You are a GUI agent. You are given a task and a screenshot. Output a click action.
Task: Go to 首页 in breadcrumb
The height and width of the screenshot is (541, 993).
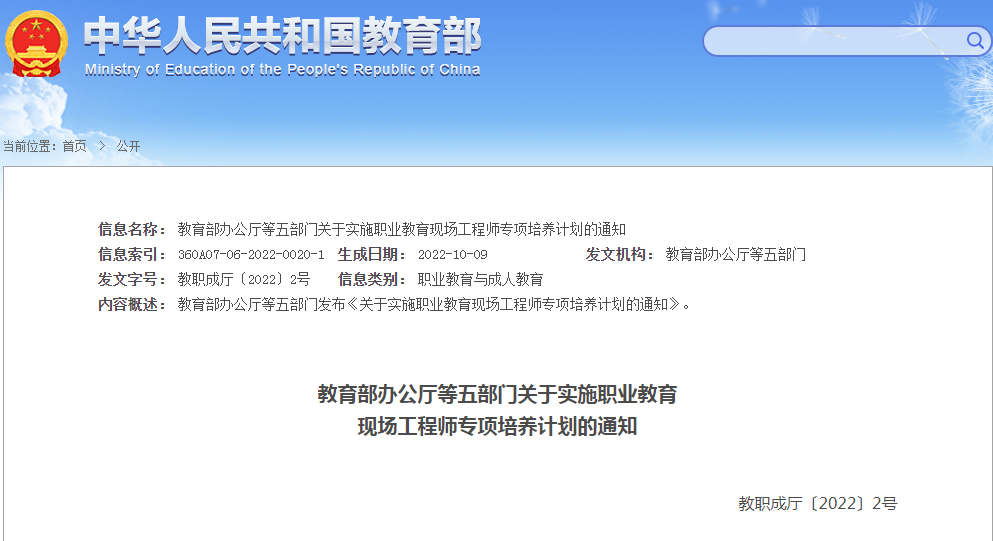pyautogui.click(x=74, y=146)
